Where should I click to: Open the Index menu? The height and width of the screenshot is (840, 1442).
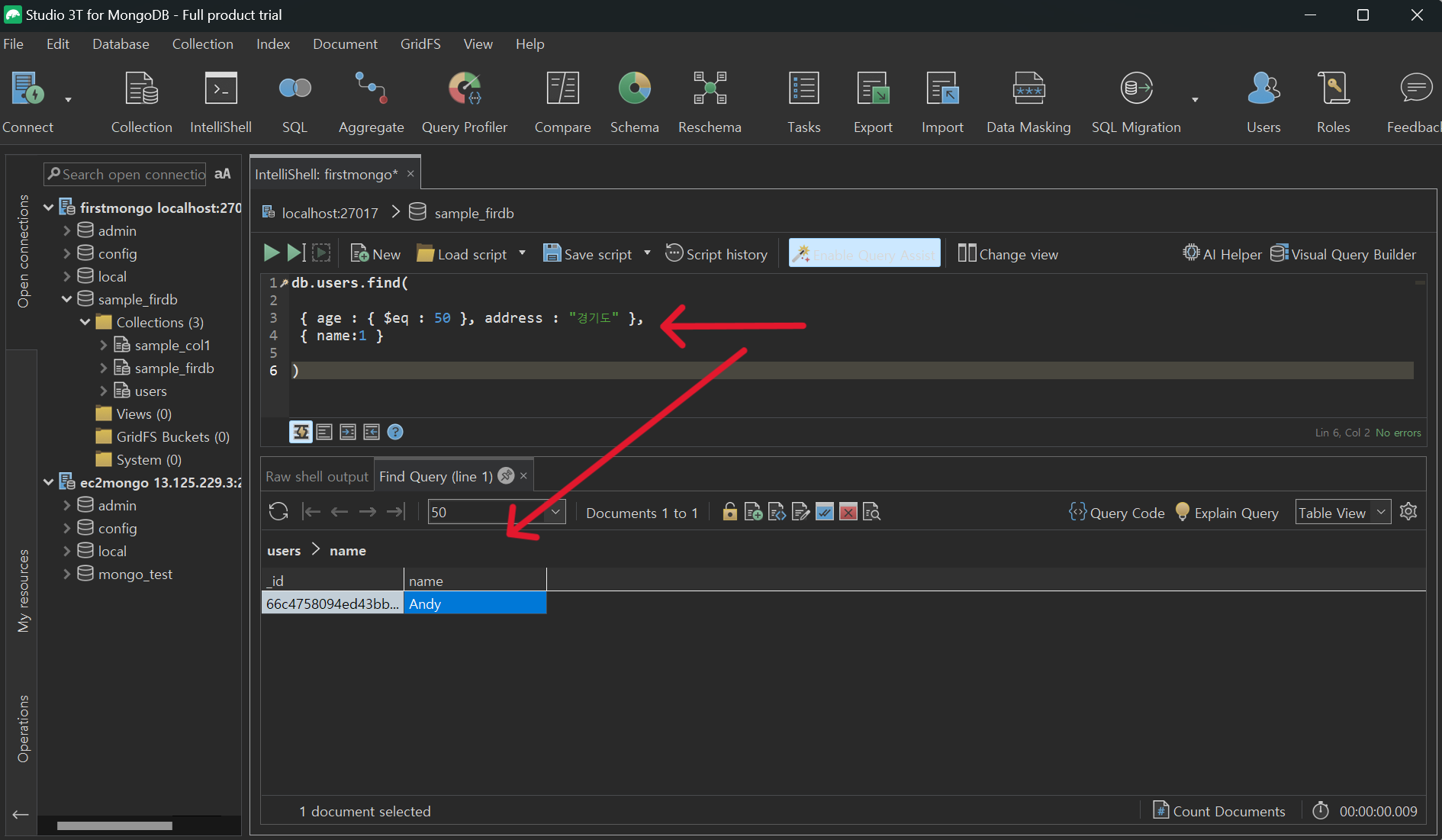point(273,44)
